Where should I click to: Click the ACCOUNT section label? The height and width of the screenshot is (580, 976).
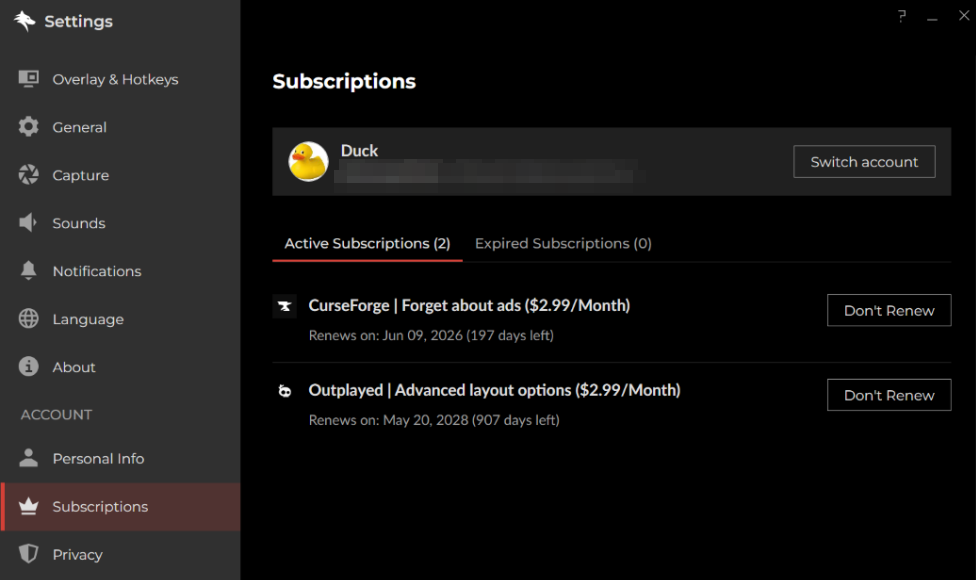pyautogui.click(x=56, y=414)
